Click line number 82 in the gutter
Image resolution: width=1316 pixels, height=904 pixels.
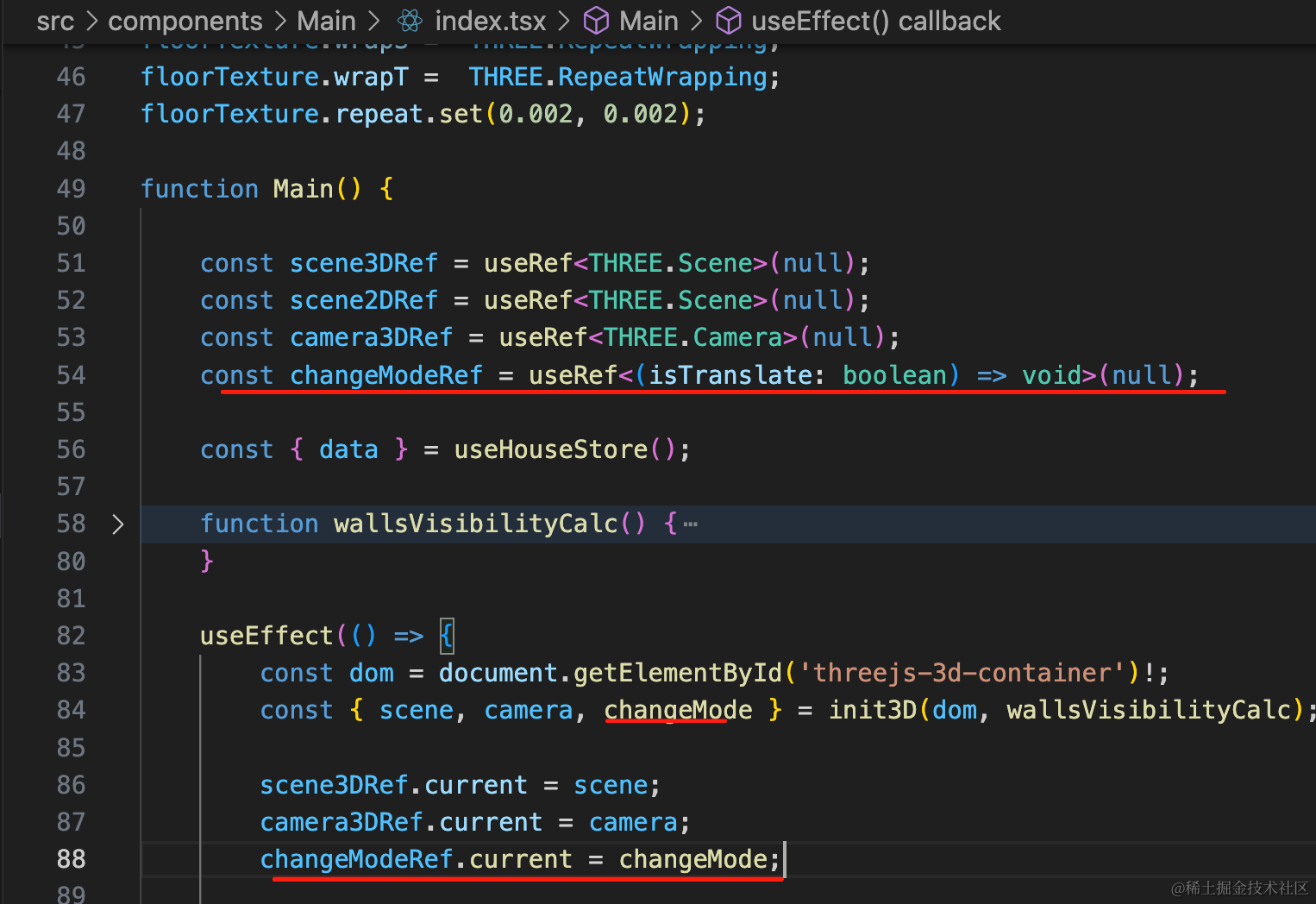pyautogui.click(x=72, y=636)
